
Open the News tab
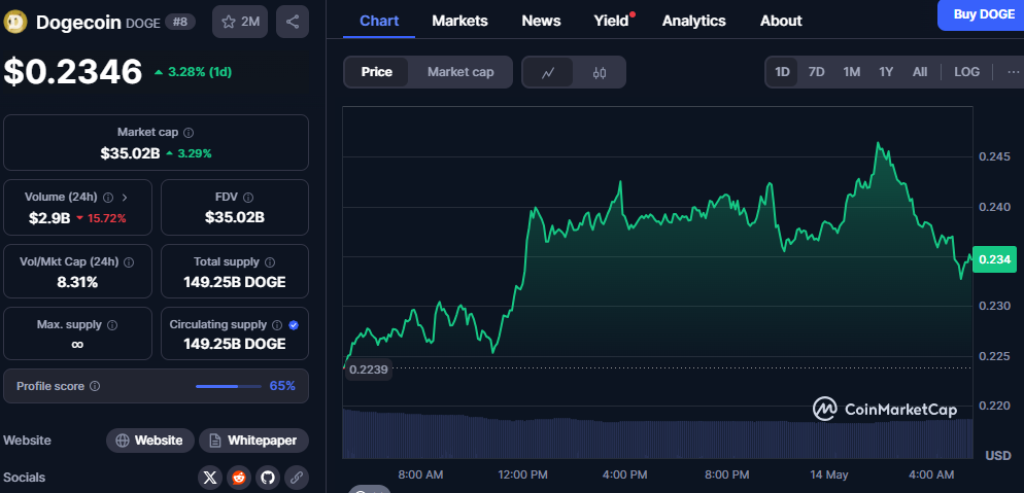(541, 21)
